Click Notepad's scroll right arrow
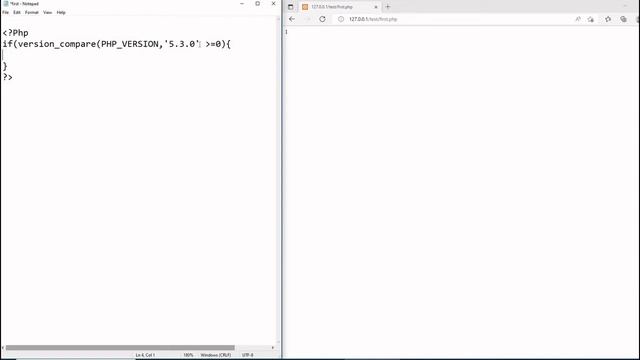 point(273,348)
